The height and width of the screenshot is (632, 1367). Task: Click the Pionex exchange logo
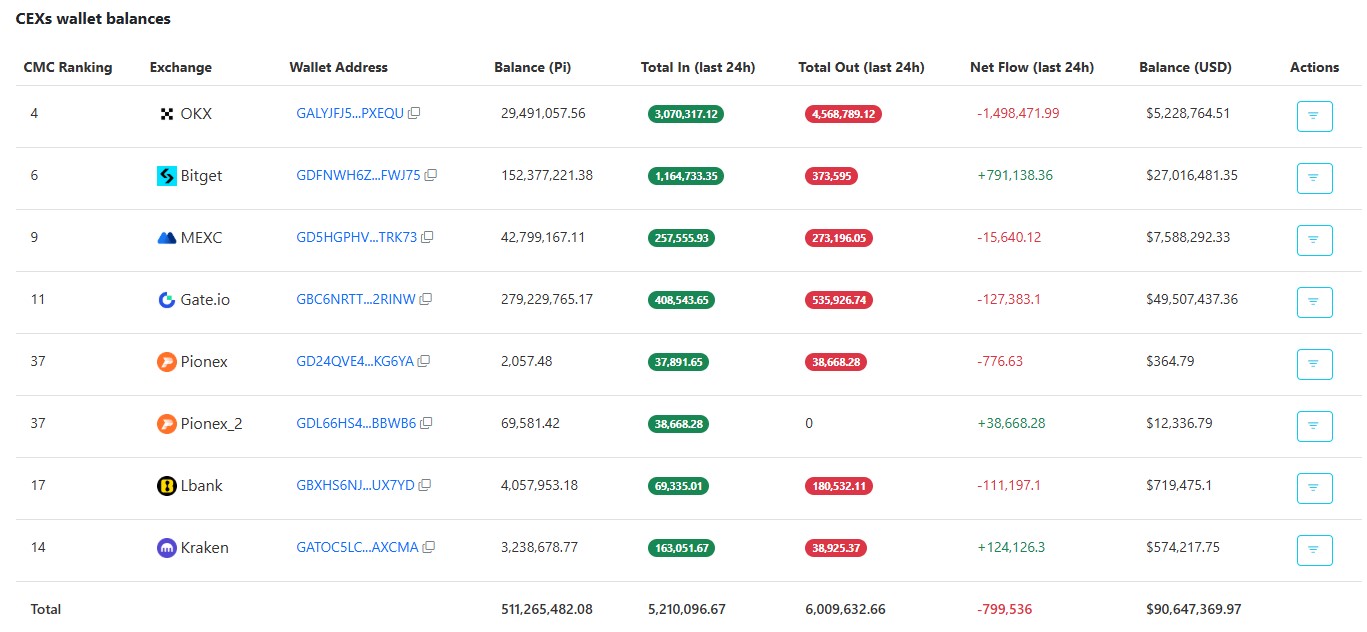click(166, 361)
